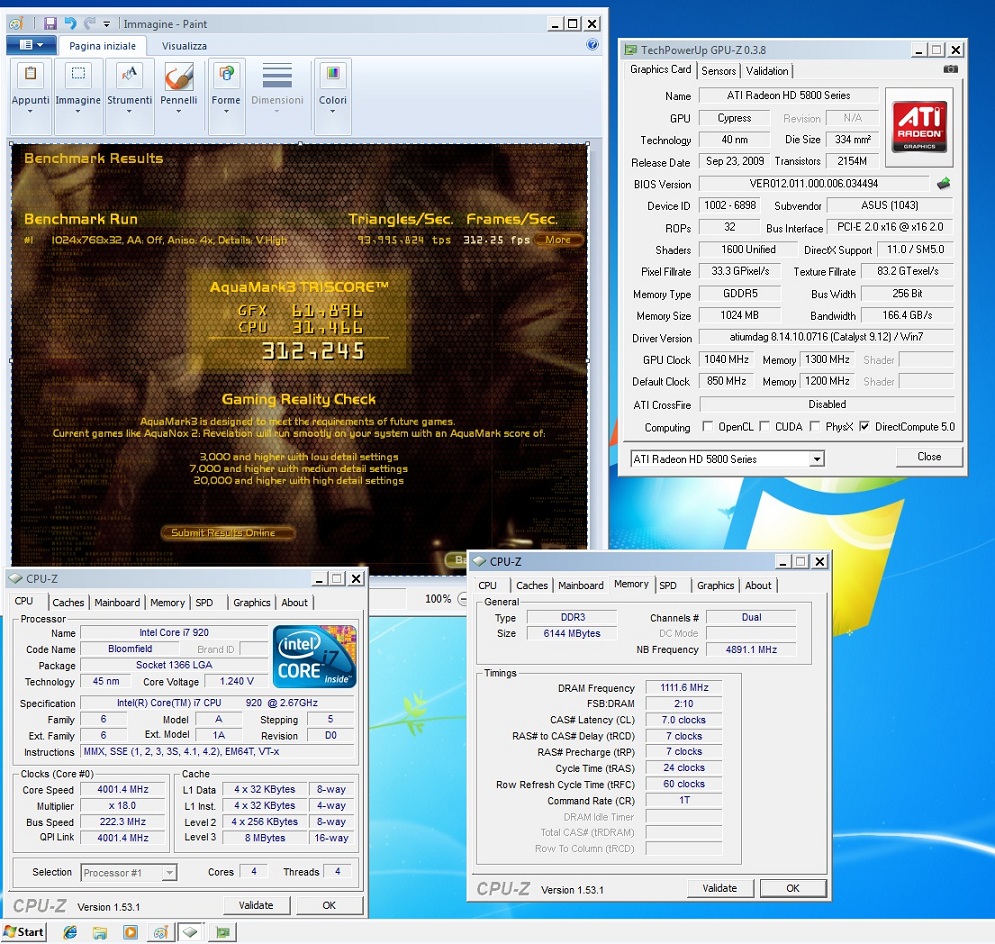Open Paint help with the blue question mark
Image resolution: width=995 pixels, height=944 pixels.
click(592, 44)
